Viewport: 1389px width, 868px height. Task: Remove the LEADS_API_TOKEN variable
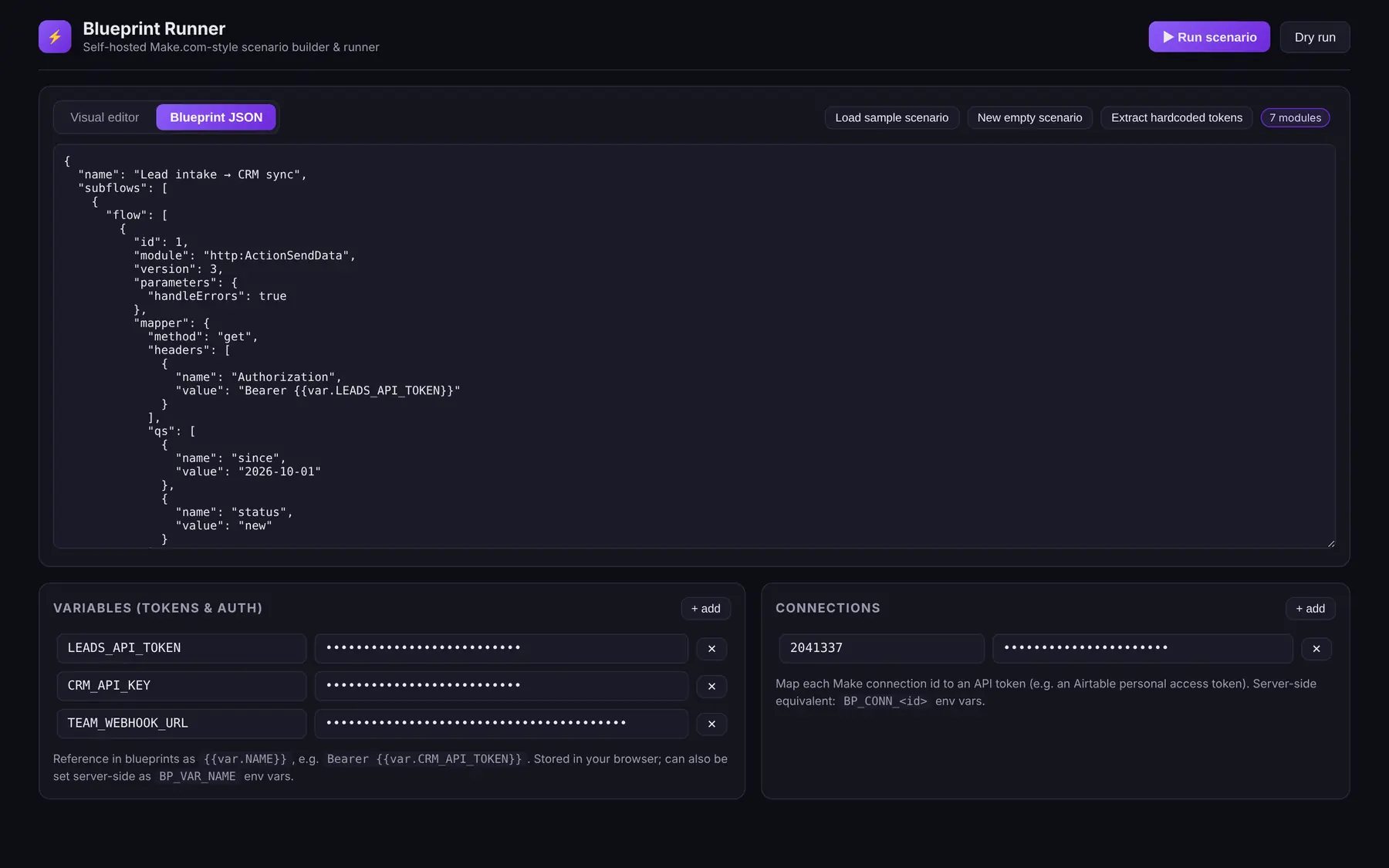[x=711, y=649]
